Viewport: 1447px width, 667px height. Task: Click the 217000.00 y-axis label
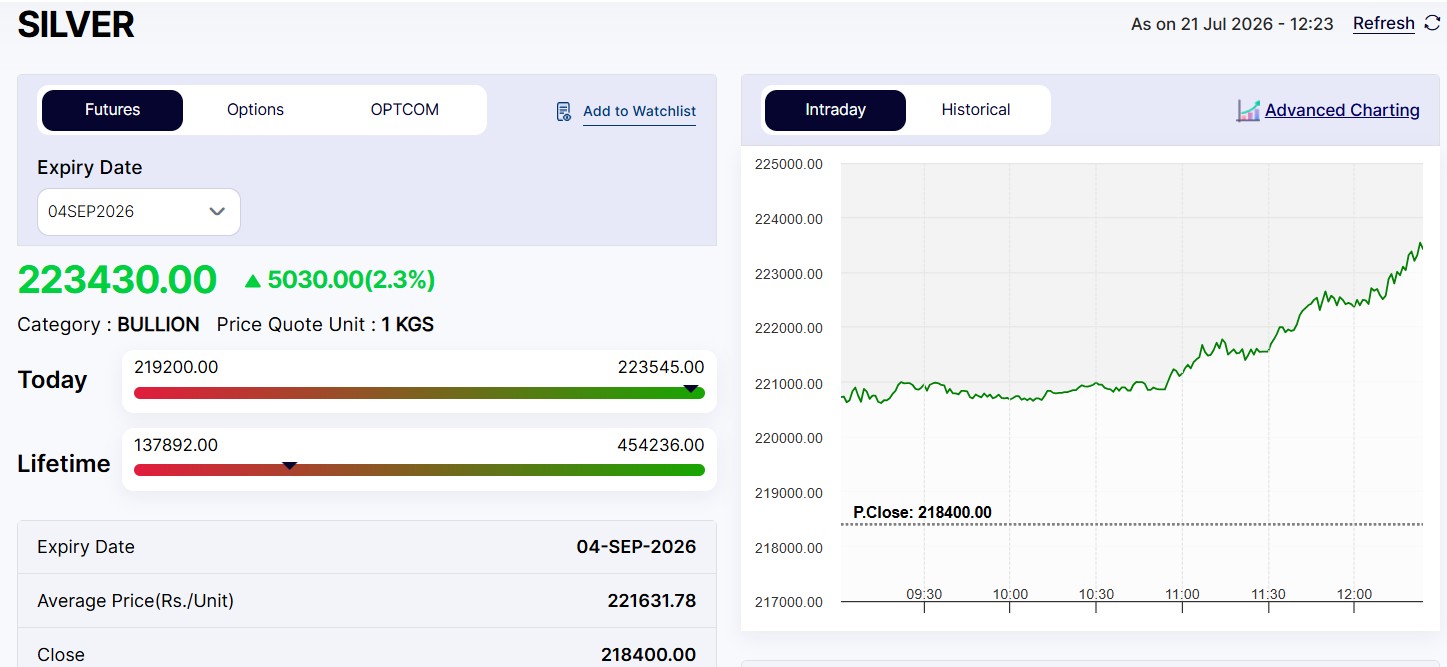coord(787,602)
